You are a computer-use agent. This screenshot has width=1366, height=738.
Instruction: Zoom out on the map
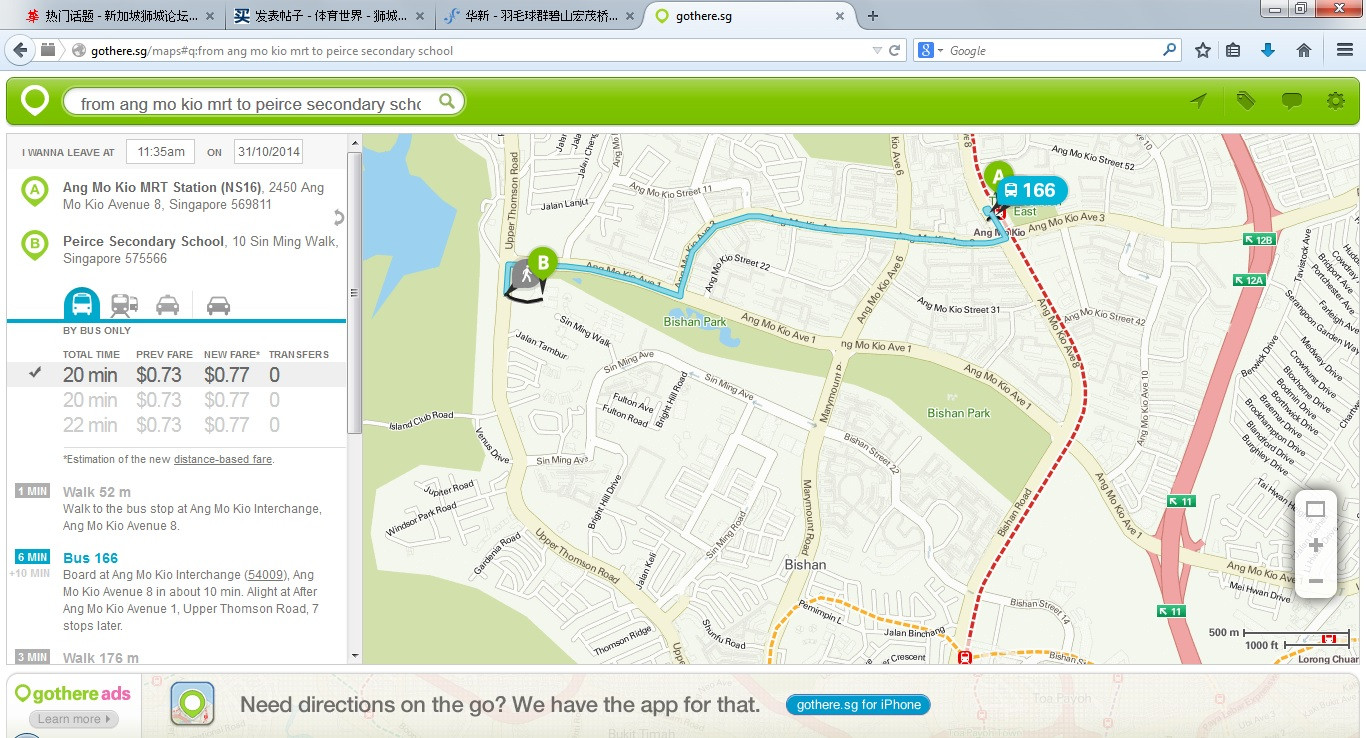(1315, 581)
